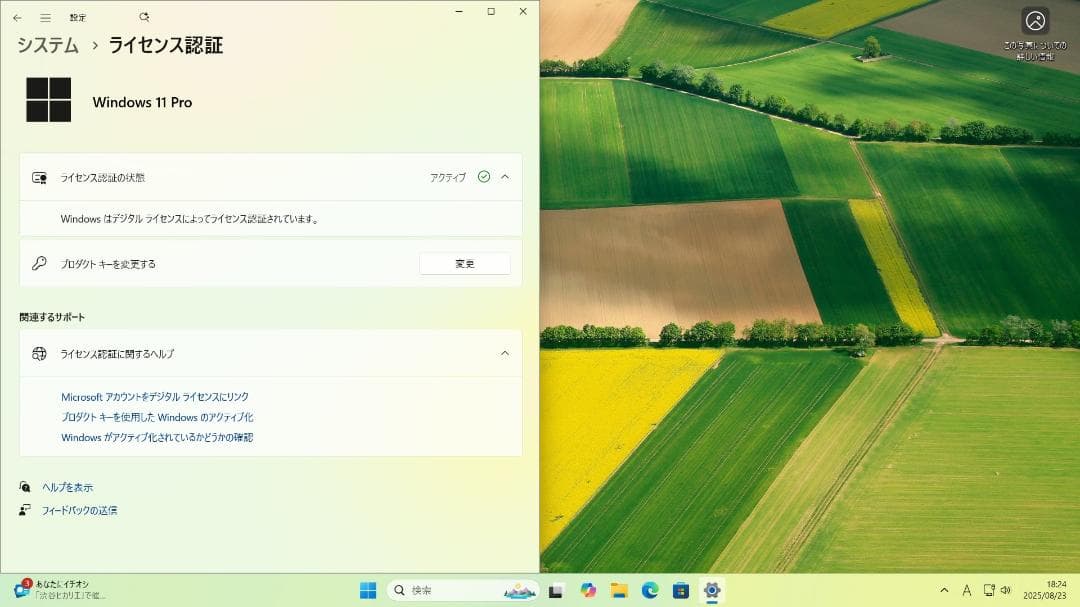Open Microsoft Store from the taskbar
1080x607 pixels.
(688, 590)
